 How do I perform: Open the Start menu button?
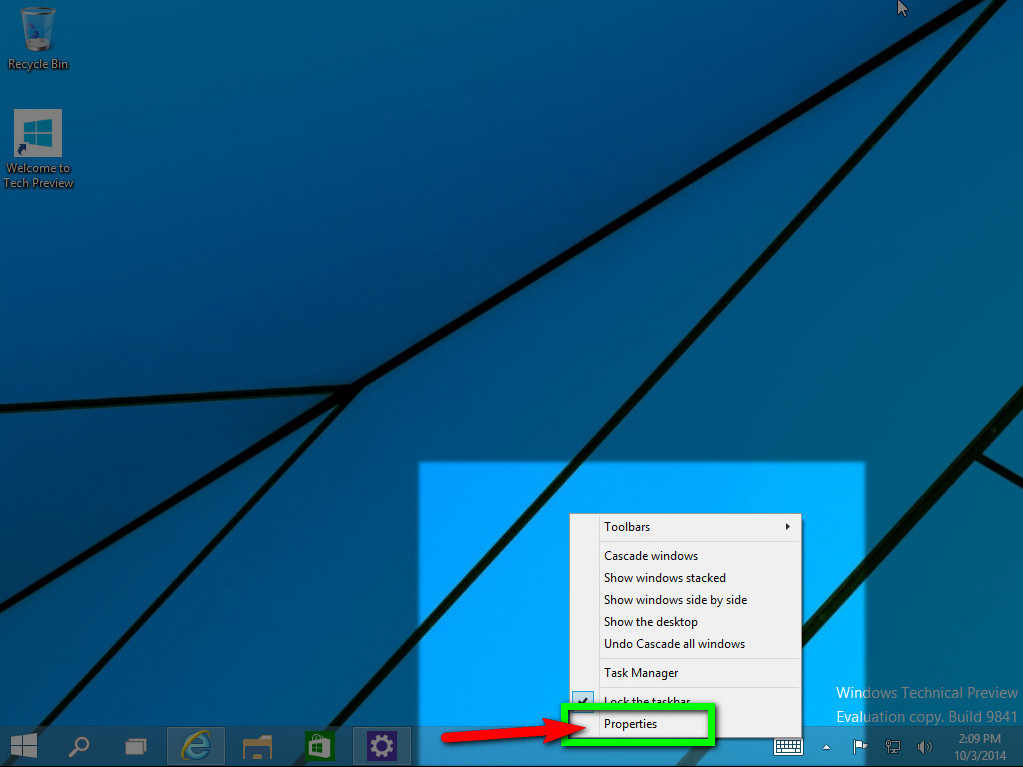[x=24, y=746]
